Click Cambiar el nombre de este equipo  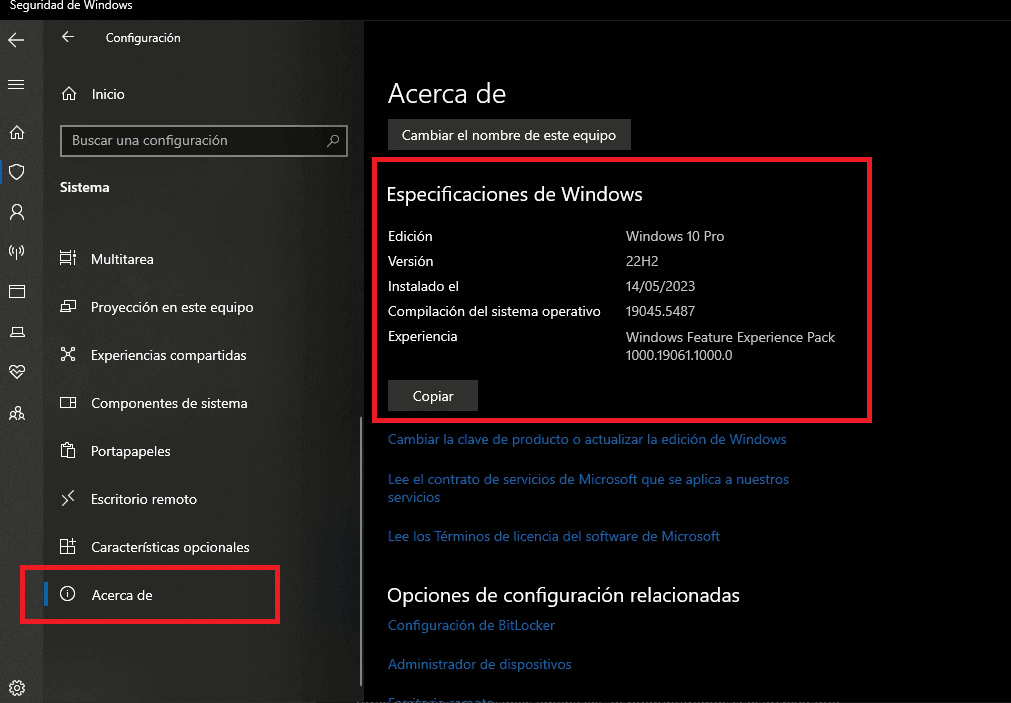509,135
